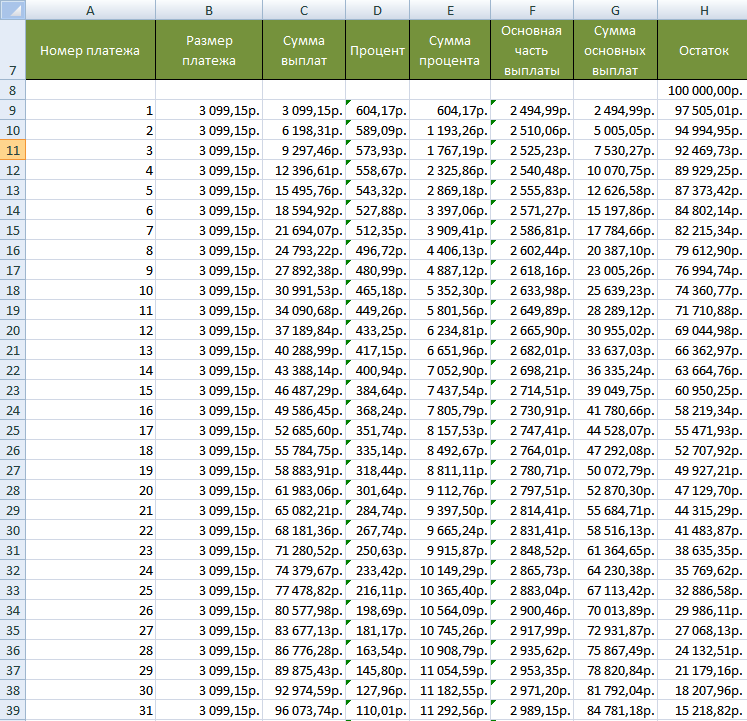Select cell with 69 044,98р.

pos(703,330)
